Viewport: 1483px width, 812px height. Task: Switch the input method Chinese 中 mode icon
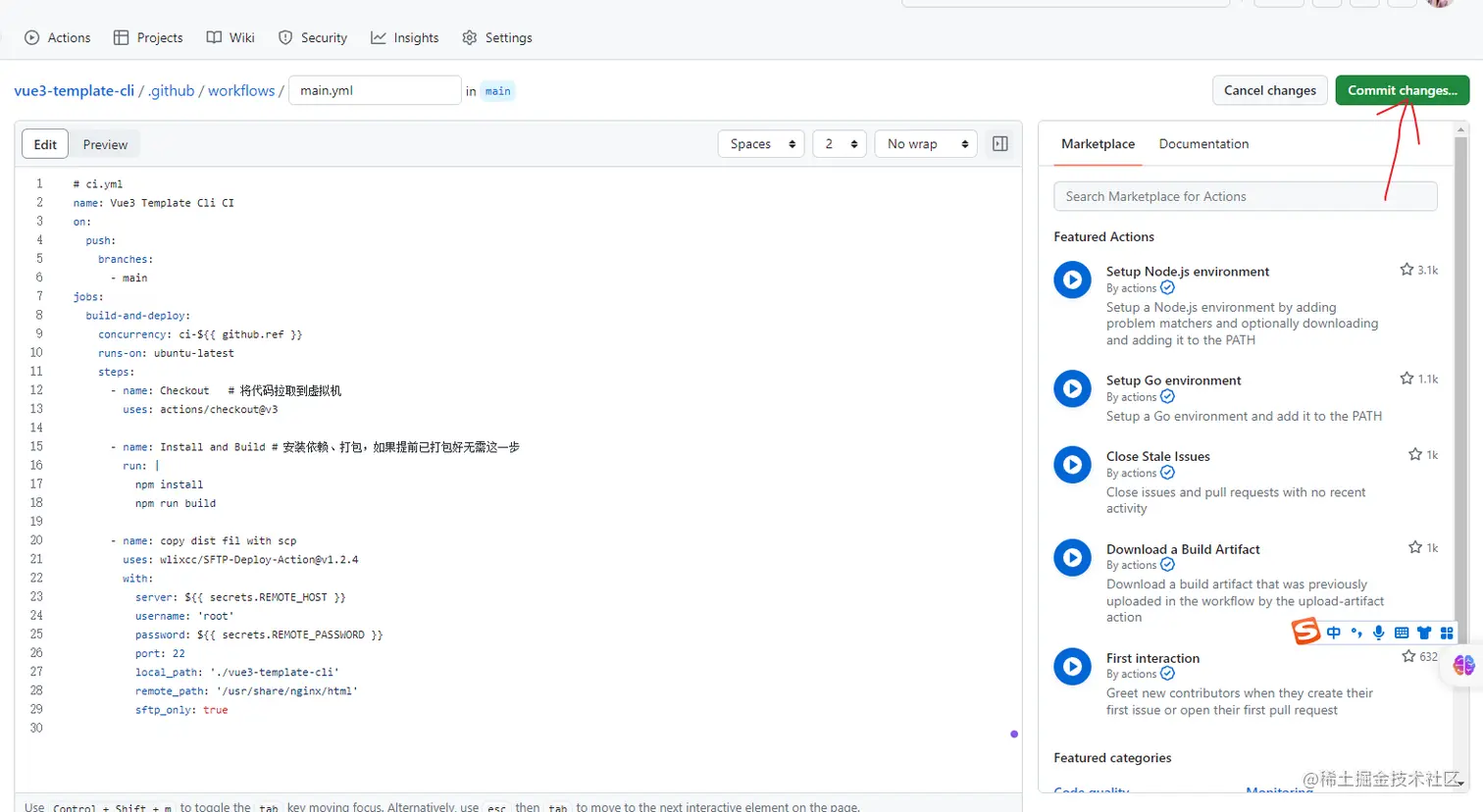click(x=1334, y=633)
